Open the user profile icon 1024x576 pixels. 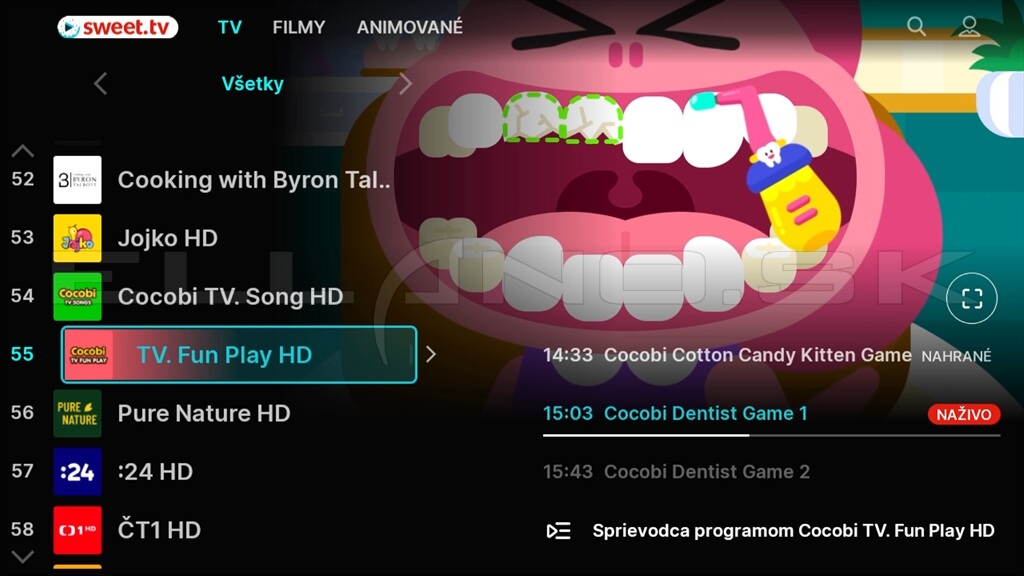[x=969, y=26]
